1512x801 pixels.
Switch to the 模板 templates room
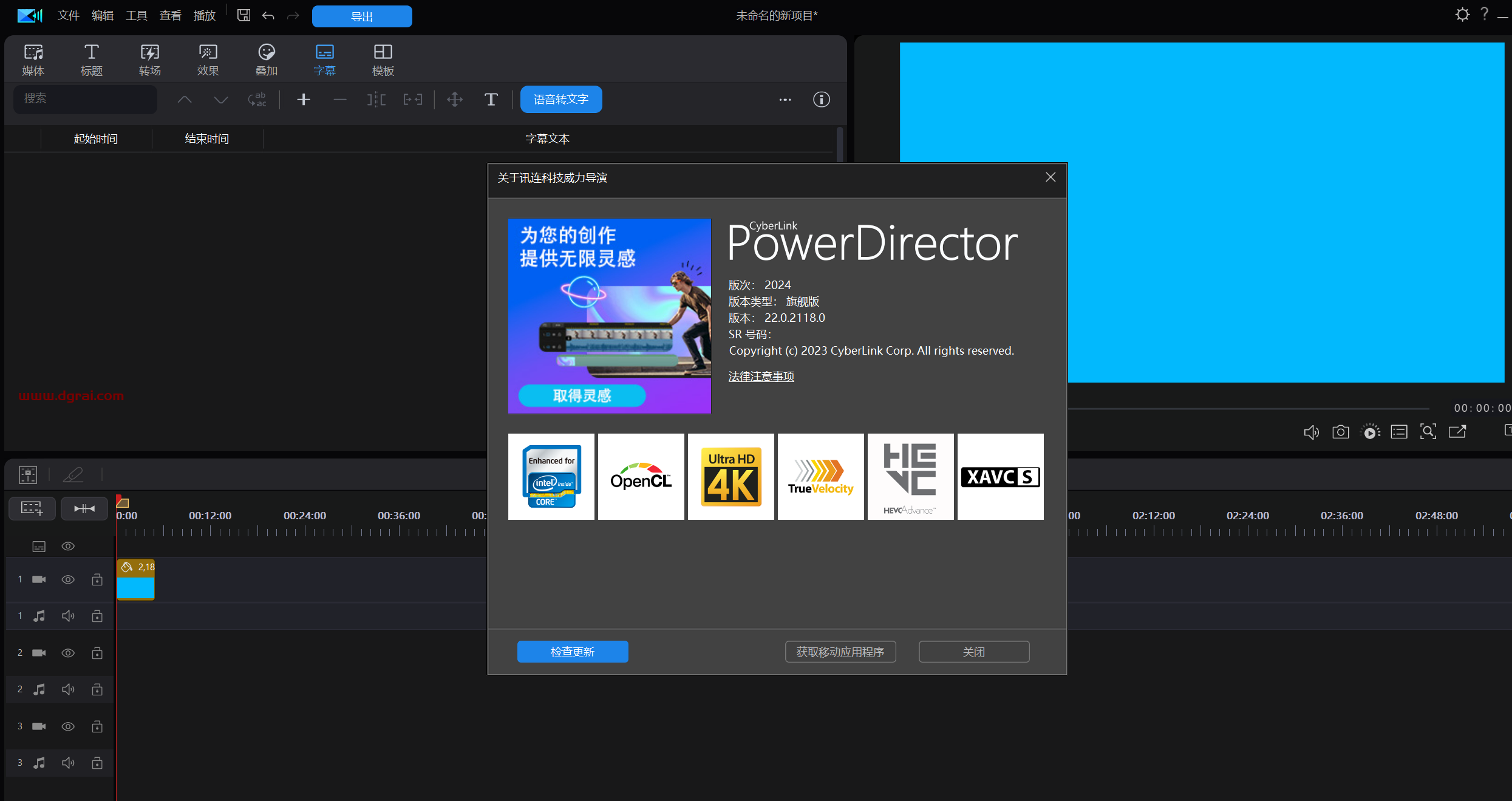click(x=383, y=60)
